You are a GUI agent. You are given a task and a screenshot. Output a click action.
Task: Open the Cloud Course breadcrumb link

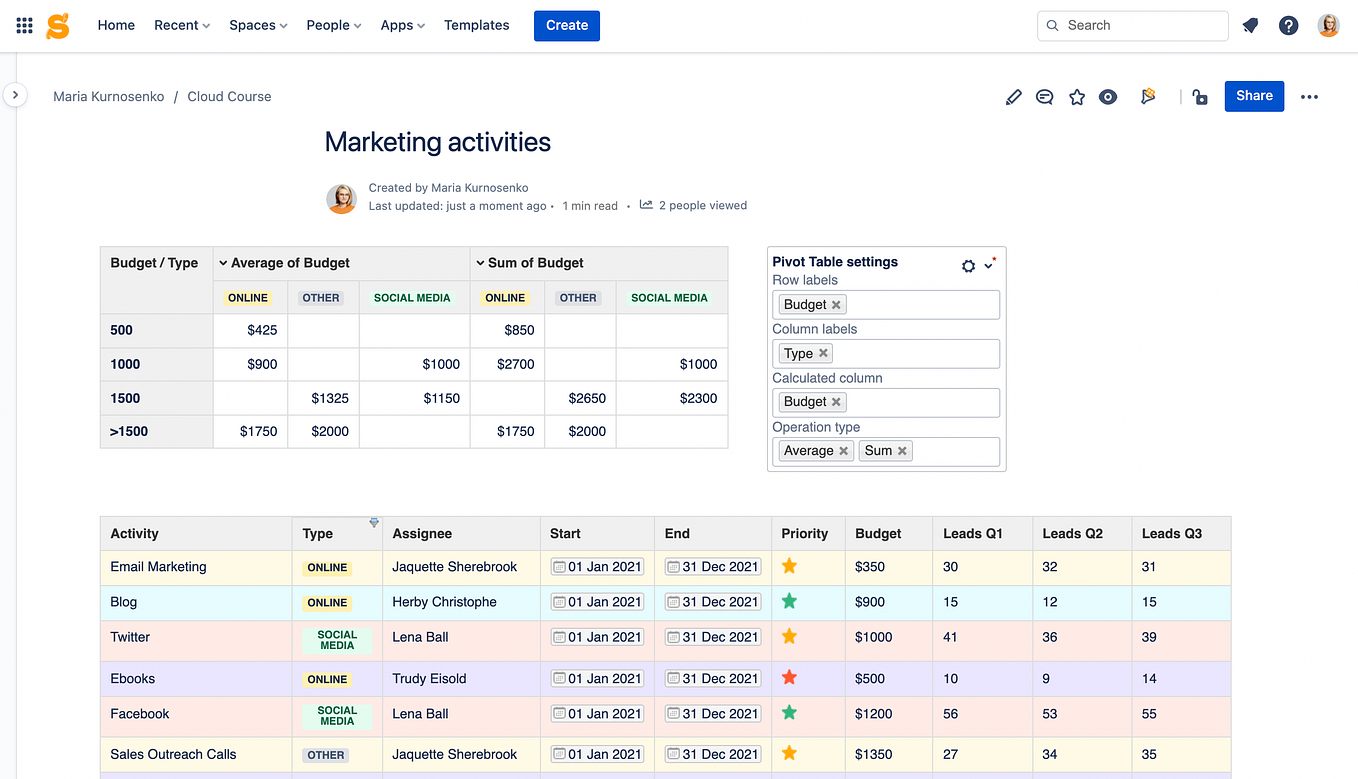tap(229, 96)
